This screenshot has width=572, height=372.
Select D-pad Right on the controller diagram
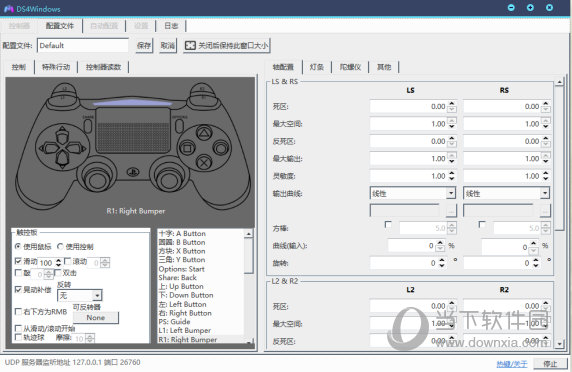pos(77,148)
